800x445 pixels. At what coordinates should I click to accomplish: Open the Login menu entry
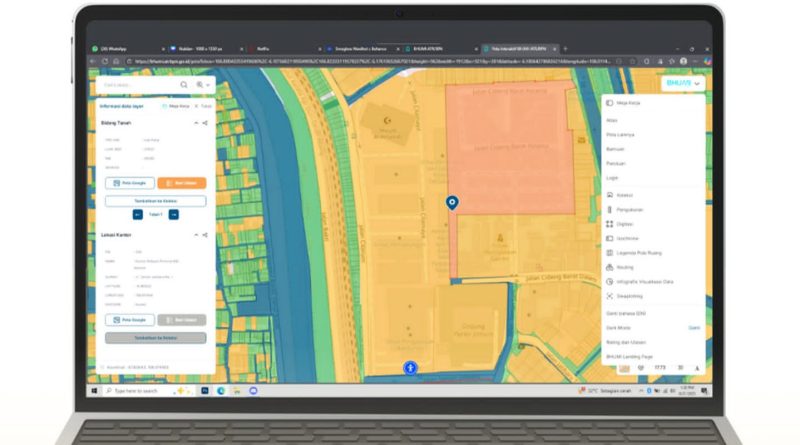612,177
